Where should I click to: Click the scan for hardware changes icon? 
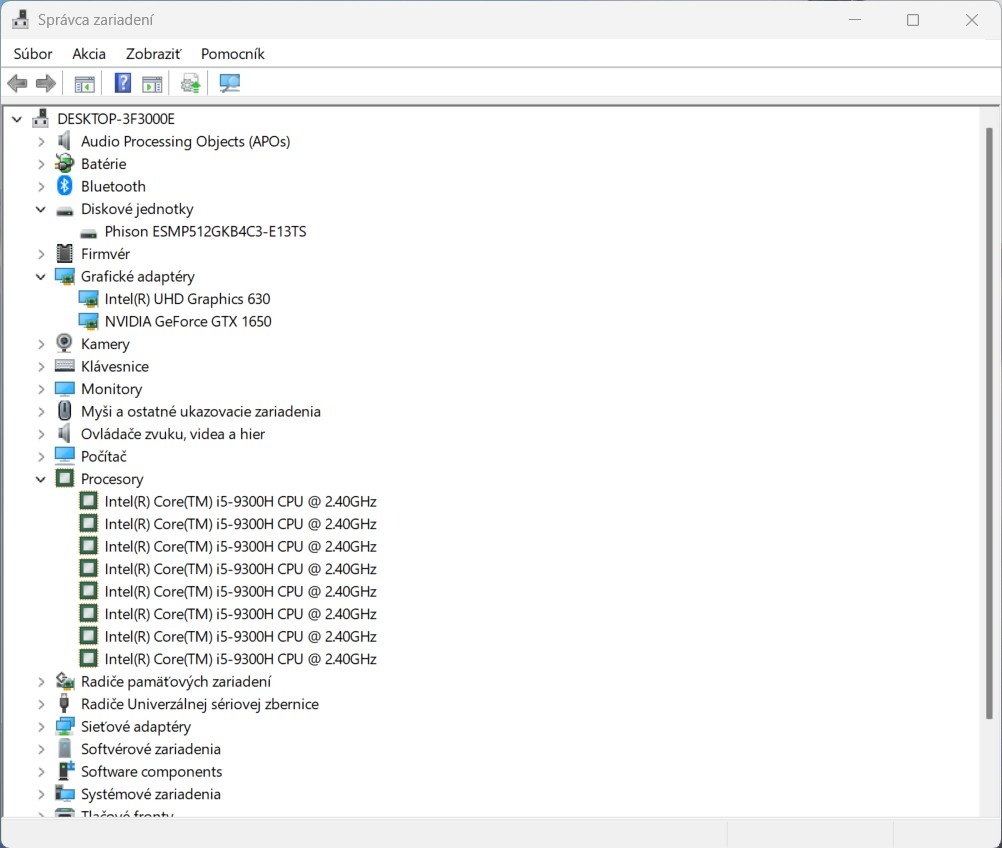pos(230,83)
